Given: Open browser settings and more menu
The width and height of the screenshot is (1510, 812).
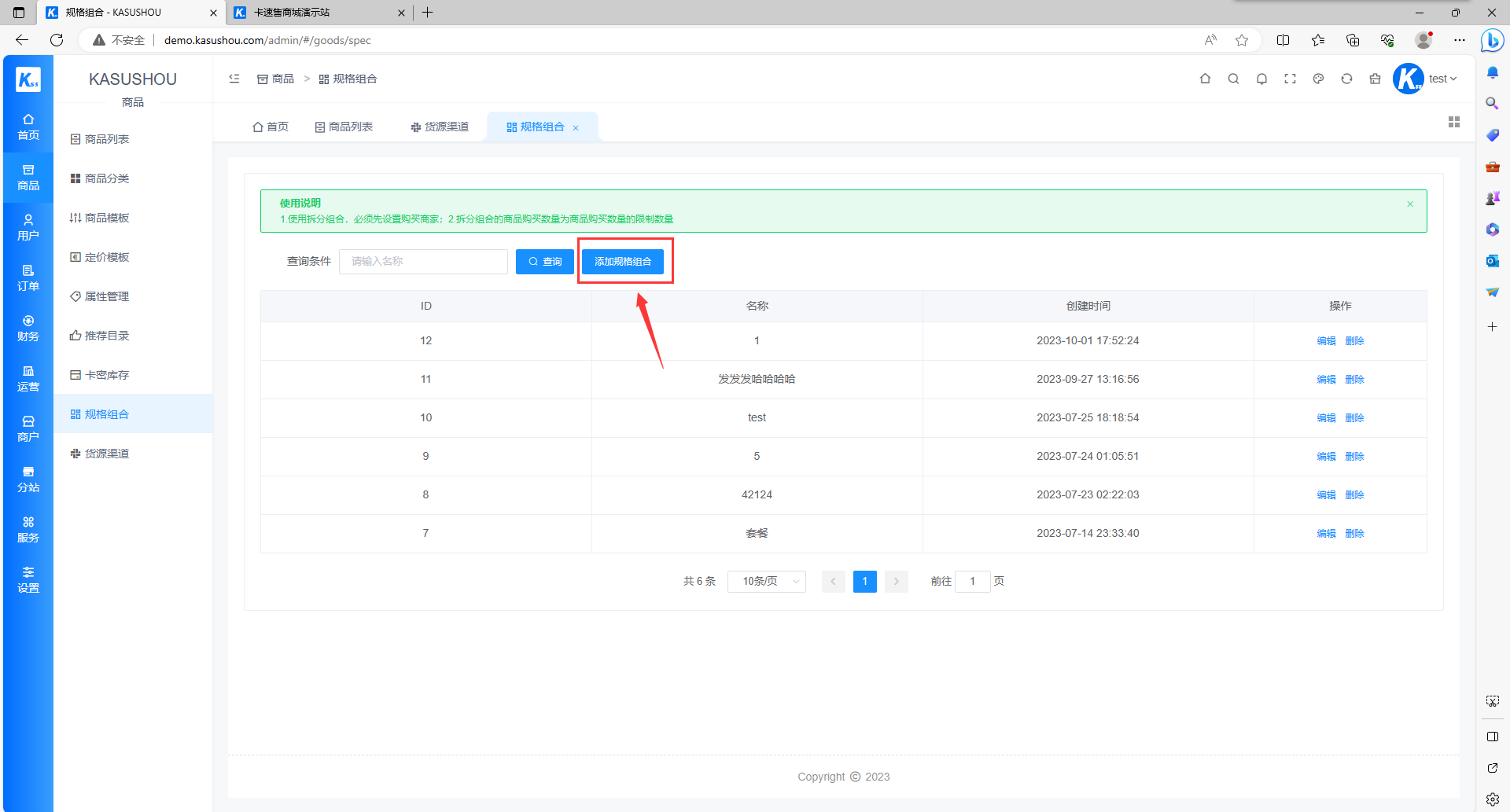Looking at the screenshot, I should pos(1460,40).
